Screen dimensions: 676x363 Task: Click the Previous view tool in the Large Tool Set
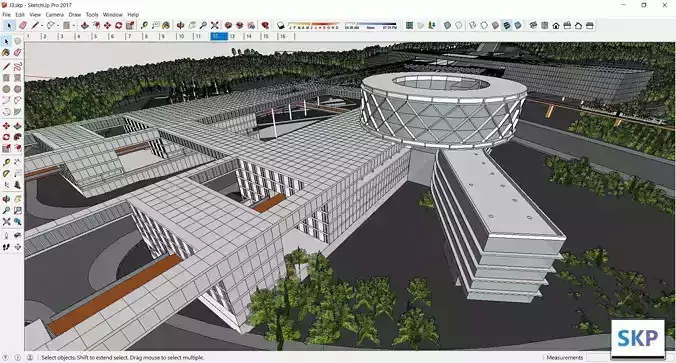[17, 222]
